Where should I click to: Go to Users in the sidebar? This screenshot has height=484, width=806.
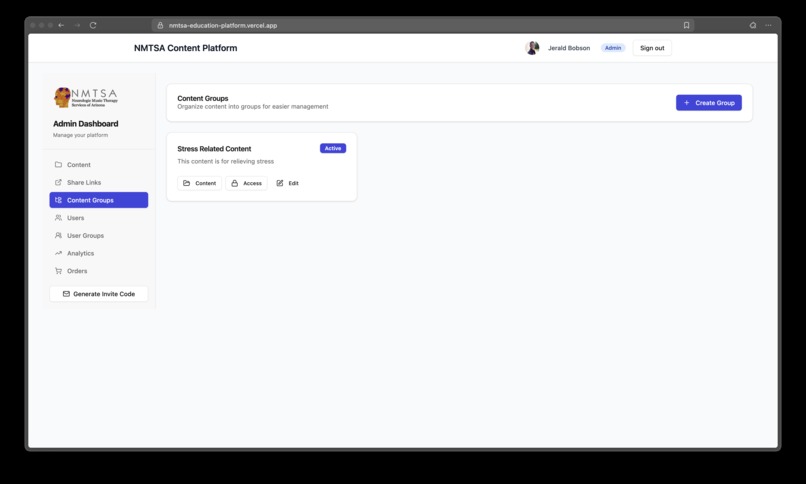pos(99,218)
